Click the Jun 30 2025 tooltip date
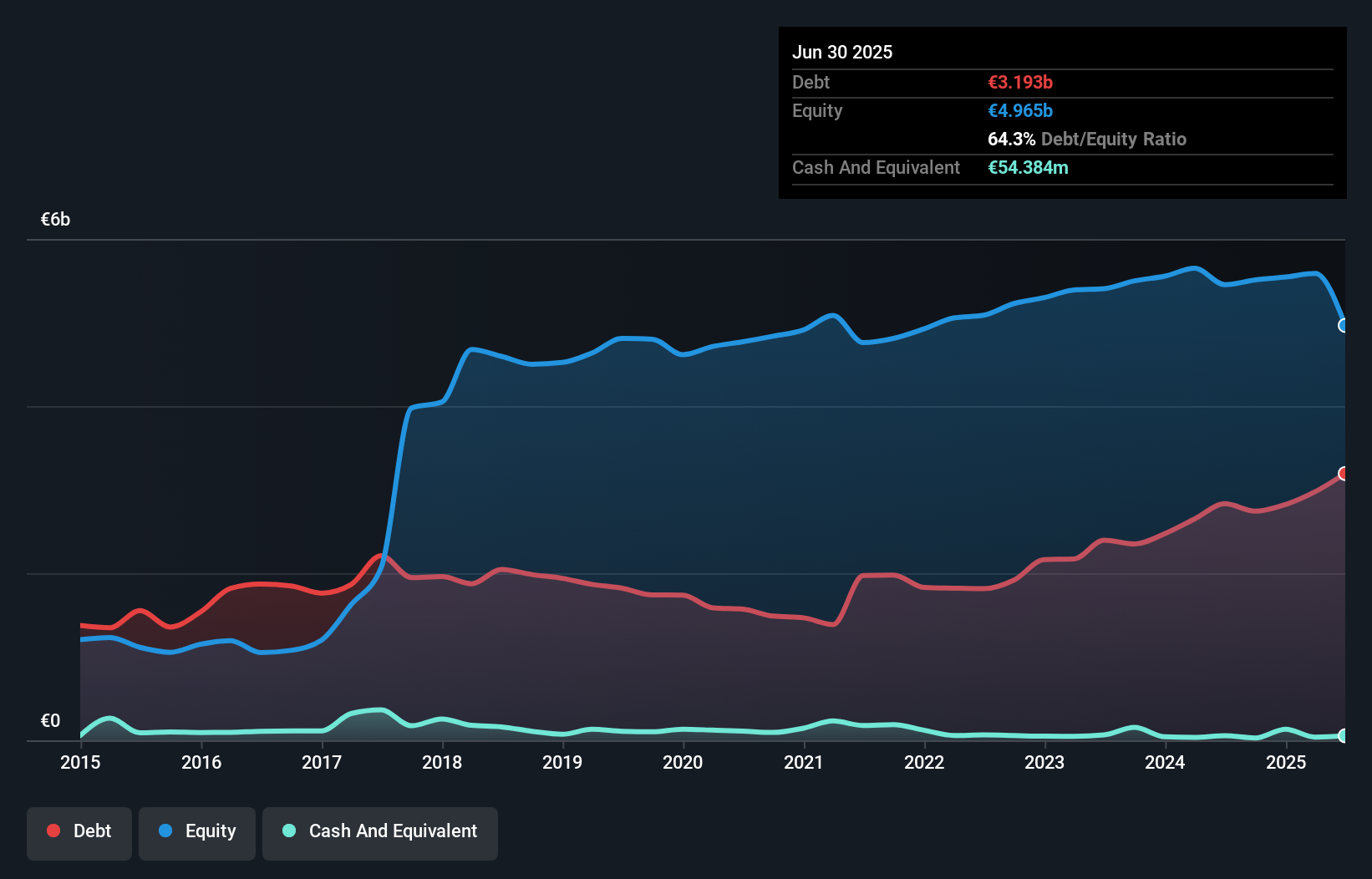Viewport: 1372px width, 879px height. (x=842, y=53)
